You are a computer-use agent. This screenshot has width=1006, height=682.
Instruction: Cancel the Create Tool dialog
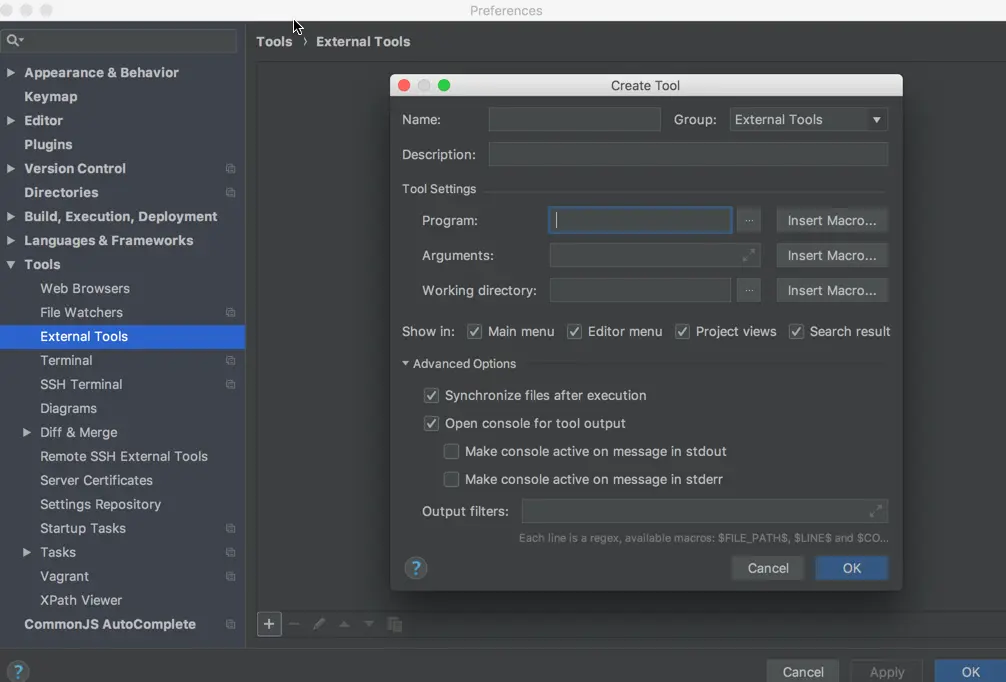pyautogui.click(x=767, y=568)
